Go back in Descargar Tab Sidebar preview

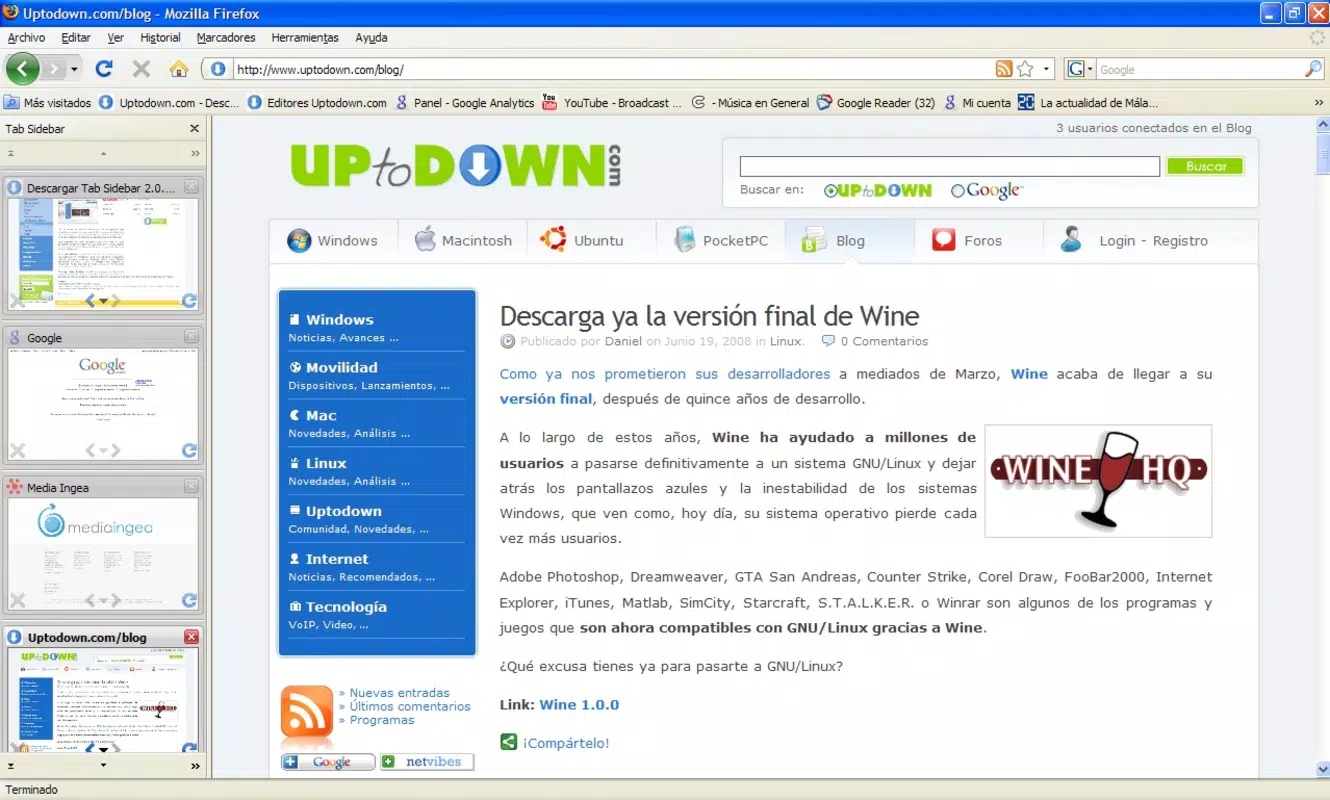tap(90, 301)
